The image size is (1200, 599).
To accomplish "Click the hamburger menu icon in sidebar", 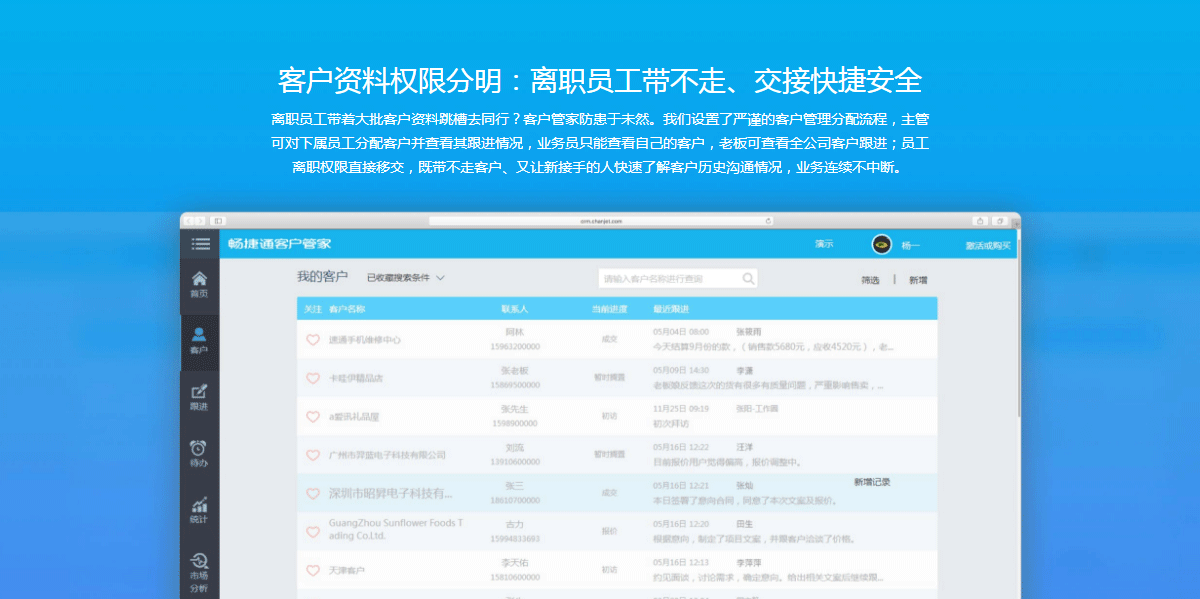I will click(201, 244).
